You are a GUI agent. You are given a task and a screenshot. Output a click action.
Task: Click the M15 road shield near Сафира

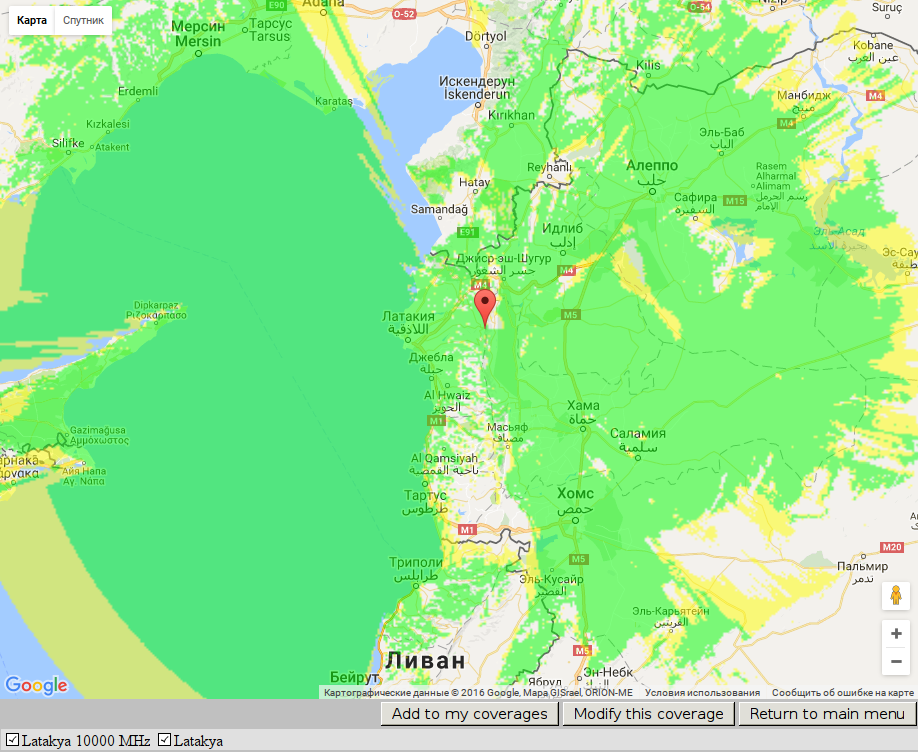click(735, 201)
